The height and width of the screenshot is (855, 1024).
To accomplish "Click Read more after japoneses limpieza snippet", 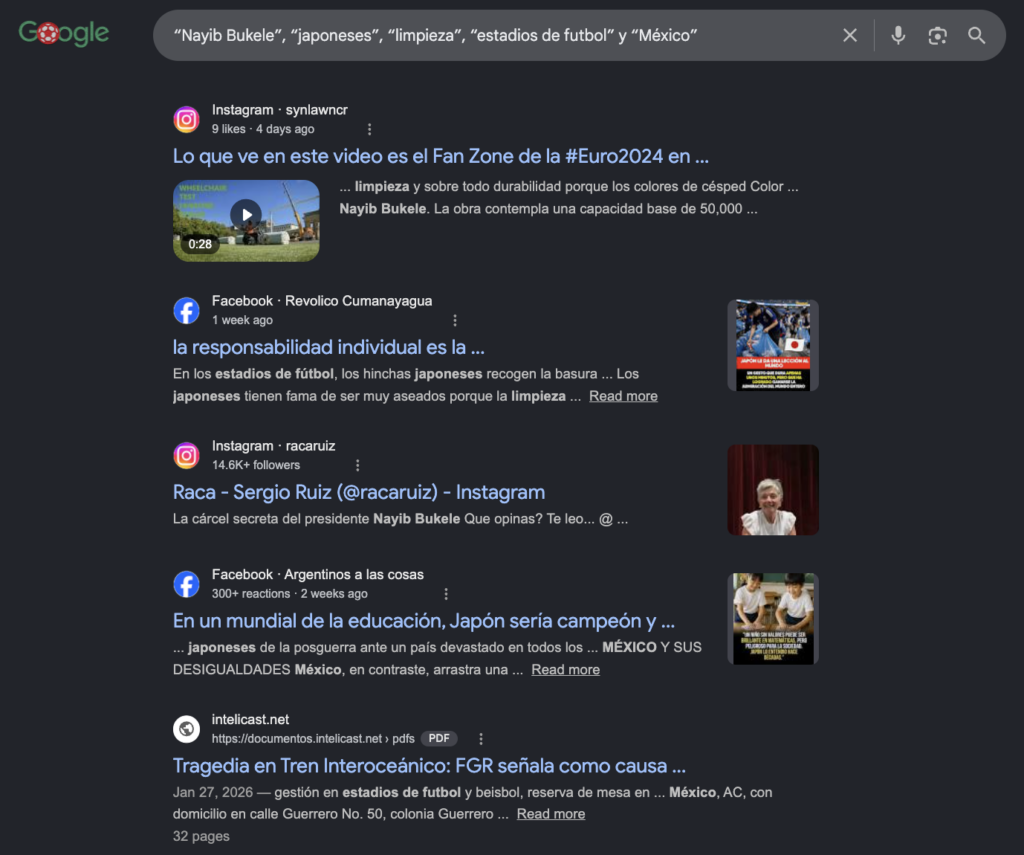I will [623, 396].
